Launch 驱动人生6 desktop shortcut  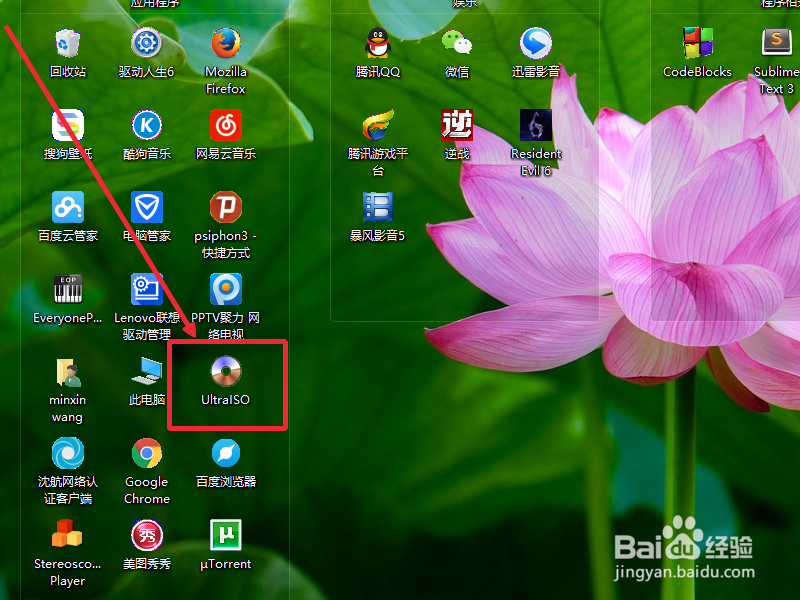tap(146, 43)
